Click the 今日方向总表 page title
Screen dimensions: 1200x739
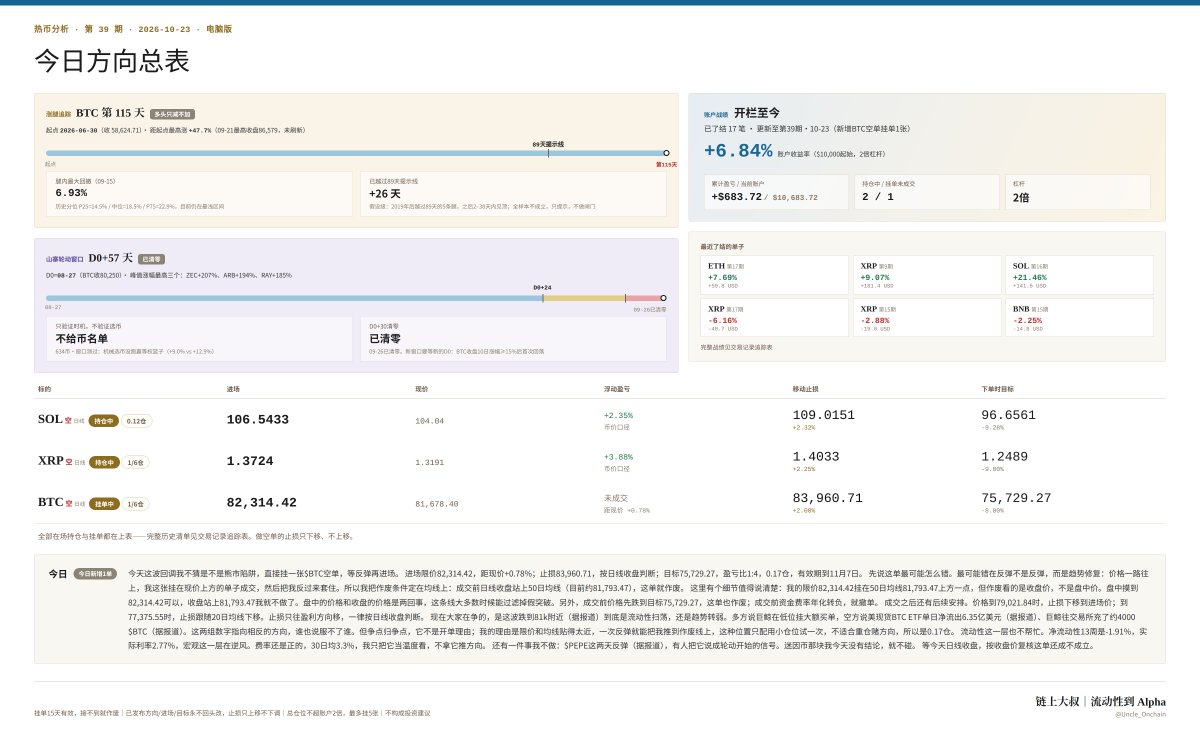112,61
